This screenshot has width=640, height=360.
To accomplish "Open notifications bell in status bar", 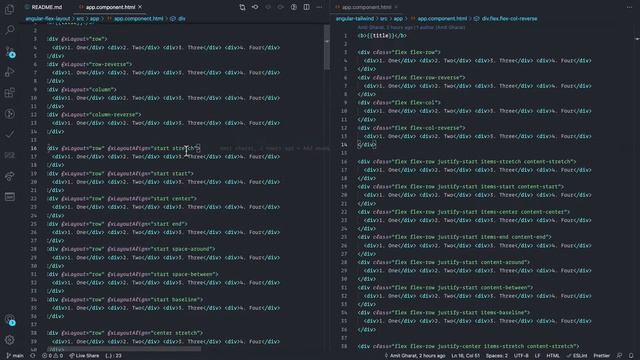I will click(631, 356).
